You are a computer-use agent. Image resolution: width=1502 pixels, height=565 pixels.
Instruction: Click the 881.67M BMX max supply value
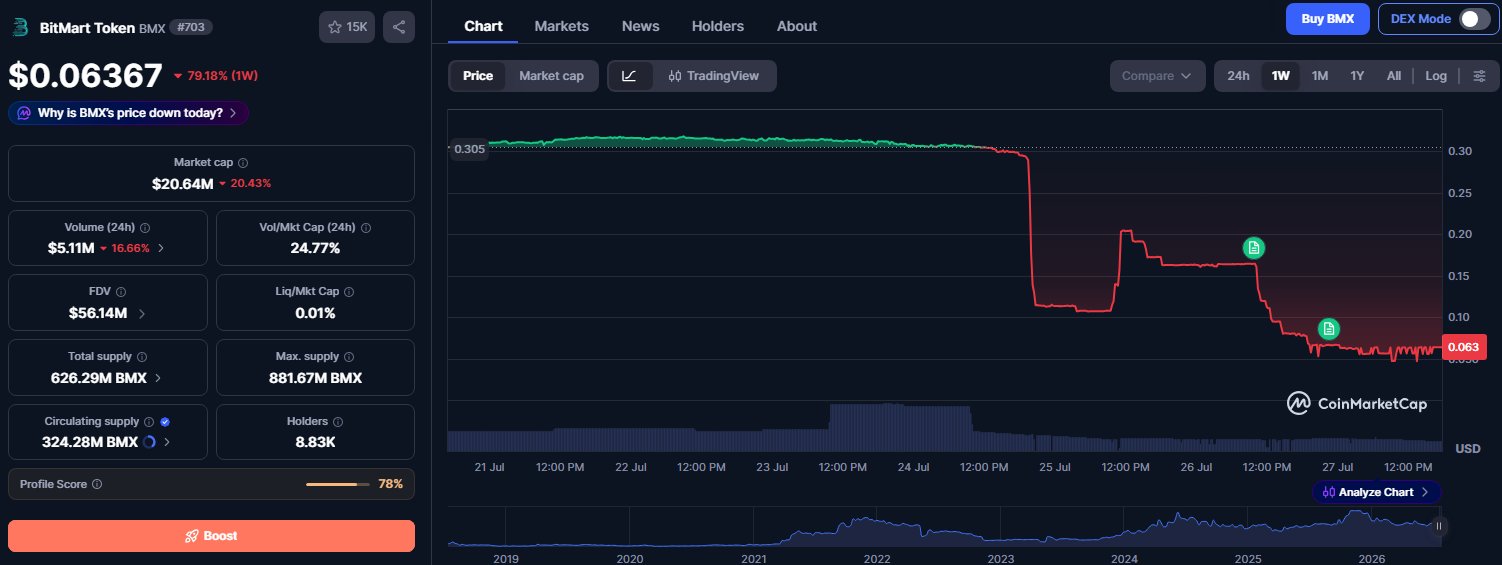(x=315, y=378)
